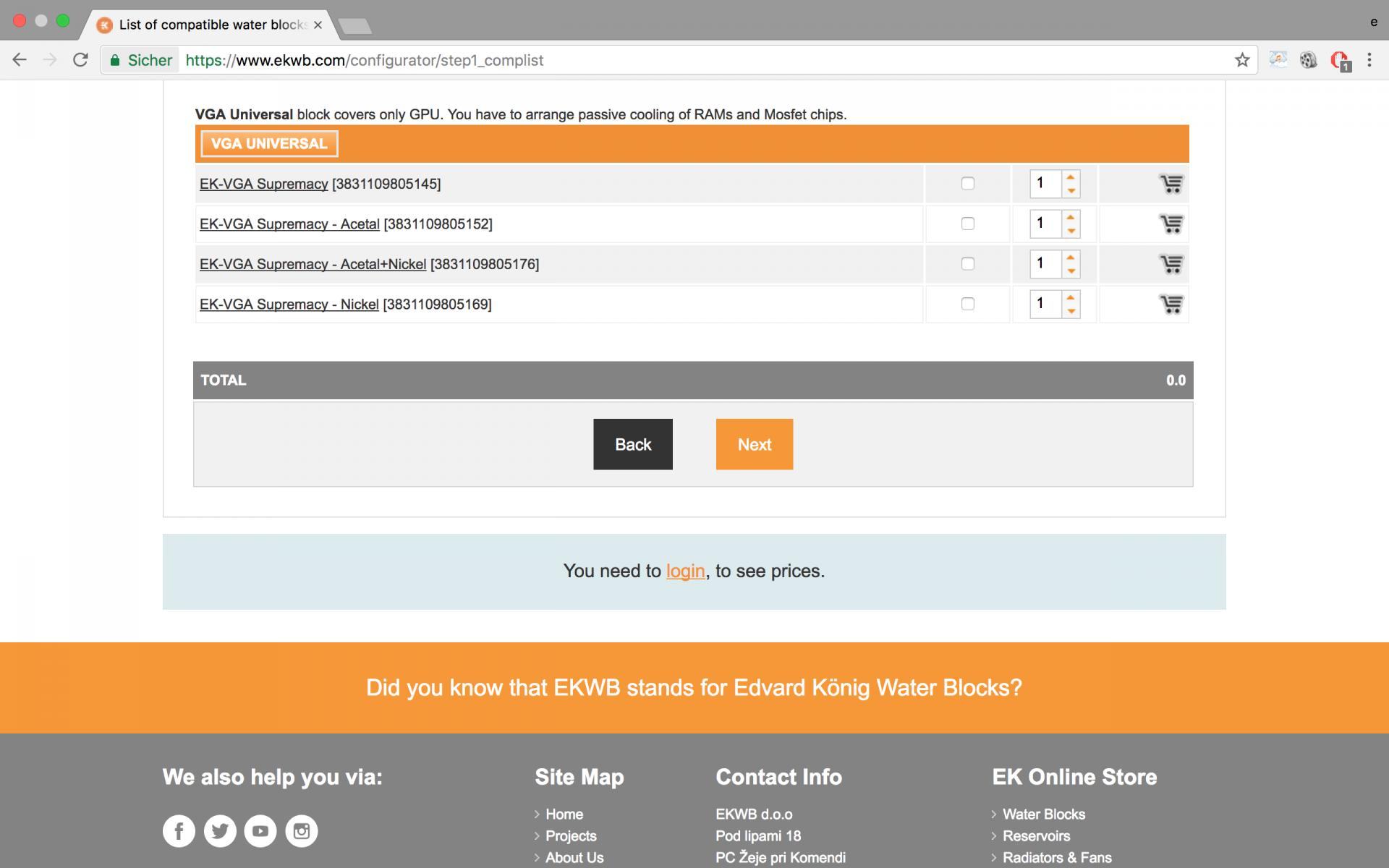This screenshot has height=868, width=1389.
Task: Check the EK-VGA Supremacy checkbox
Action: tap(967, 184)
